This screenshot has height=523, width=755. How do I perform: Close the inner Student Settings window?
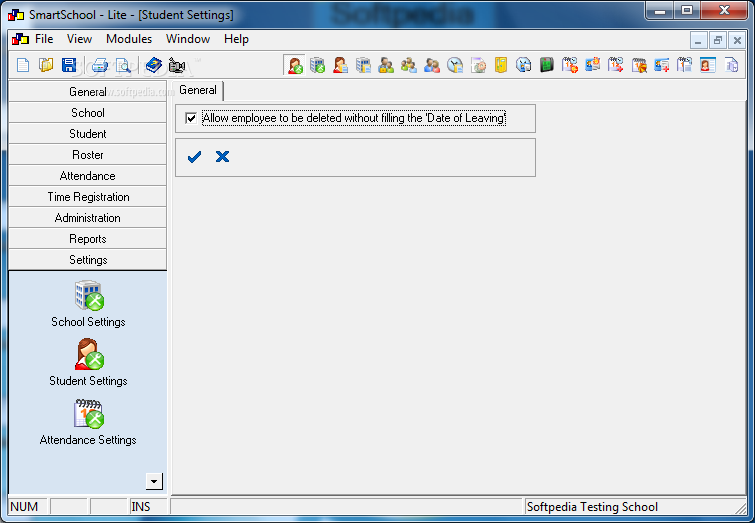pos(737,40)
